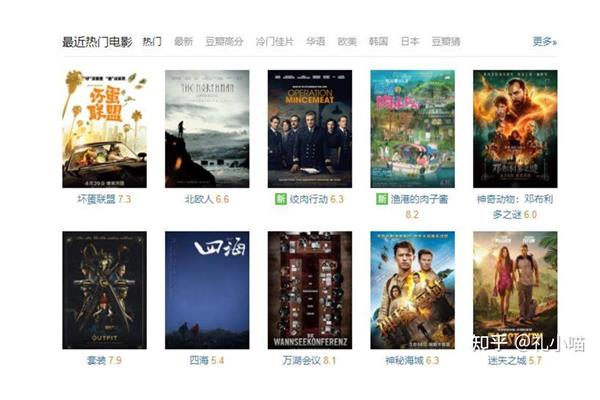Open The Northman poster thumbnail
600x400 pixels.
click(207, 129)
